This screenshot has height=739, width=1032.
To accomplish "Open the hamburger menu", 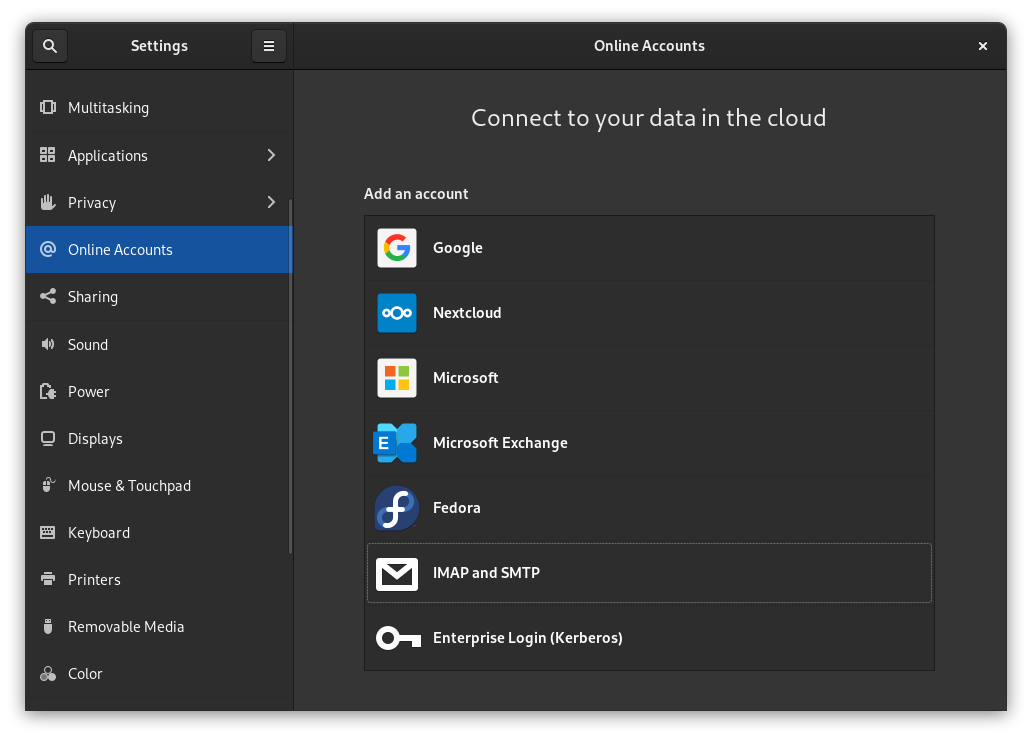I will pyautogui.click(x=268, y=45).
